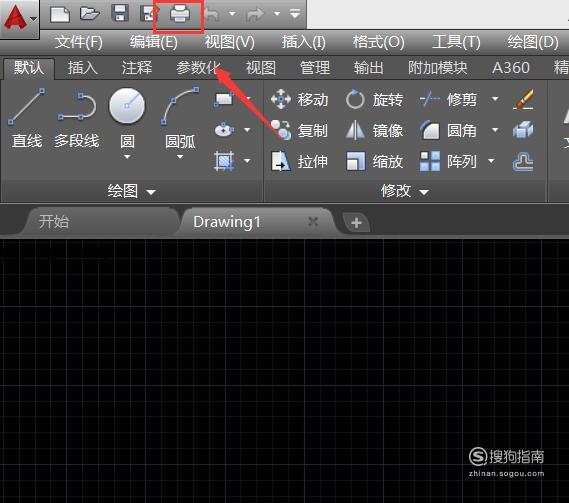The height and width of the screenshot is (503, 569).
Task: Switch to the 附加模块 ribbon tab
Action: 437,68
